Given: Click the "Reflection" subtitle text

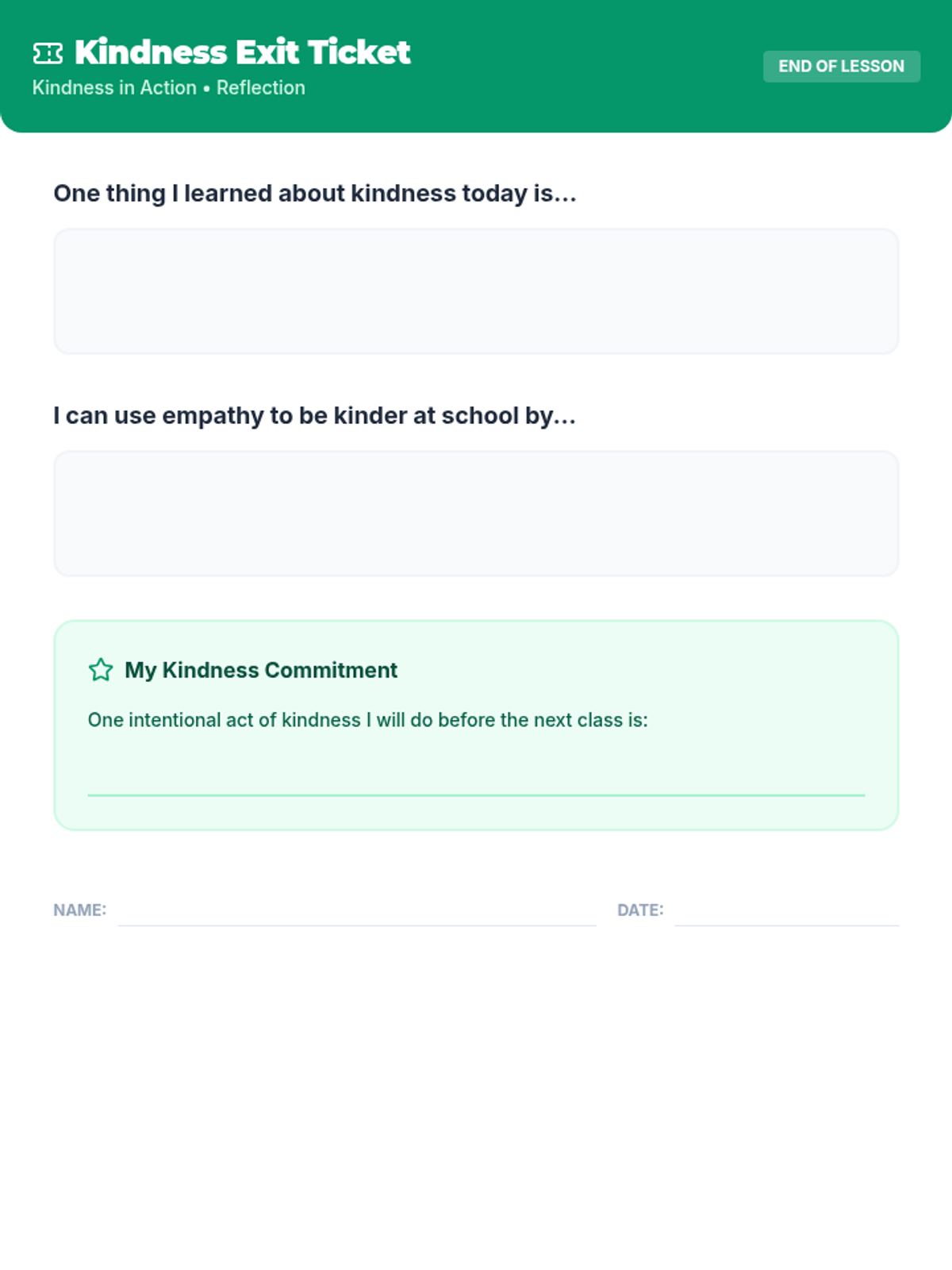Looking at the screenshot, I should [x=261, y=88].
